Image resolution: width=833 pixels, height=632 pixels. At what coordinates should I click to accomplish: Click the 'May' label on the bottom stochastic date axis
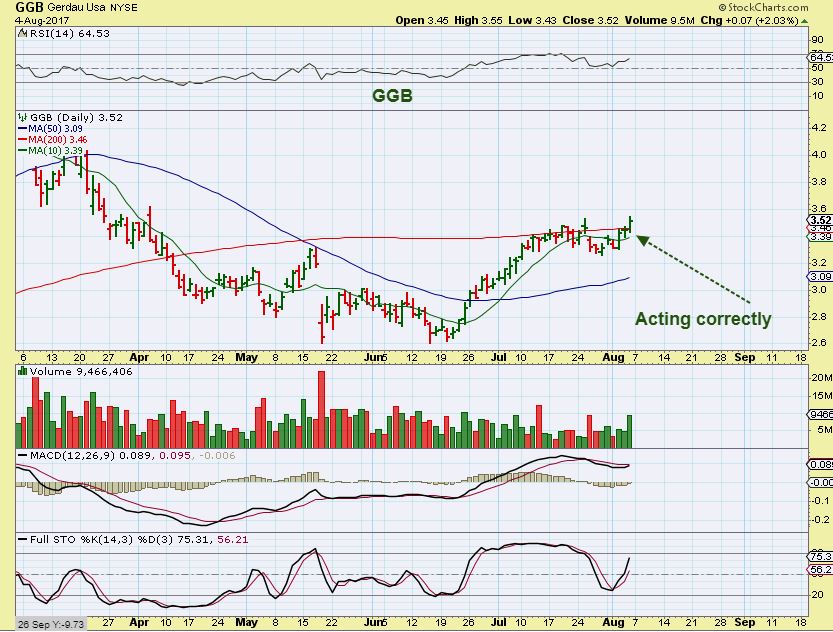(x=246, y=622)
